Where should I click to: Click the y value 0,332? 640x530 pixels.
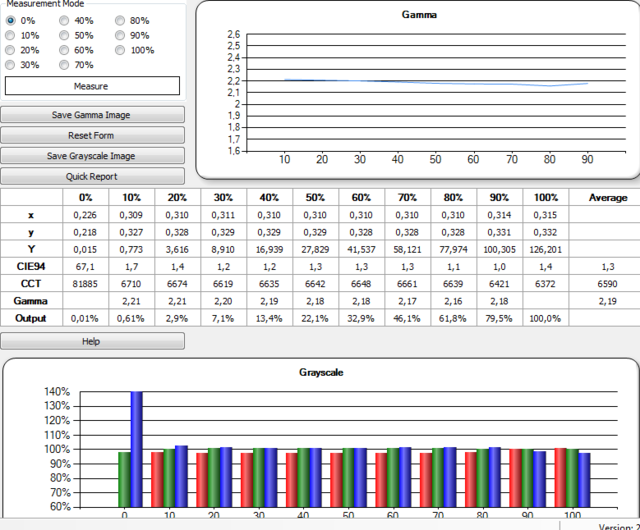tap(545, 232)
